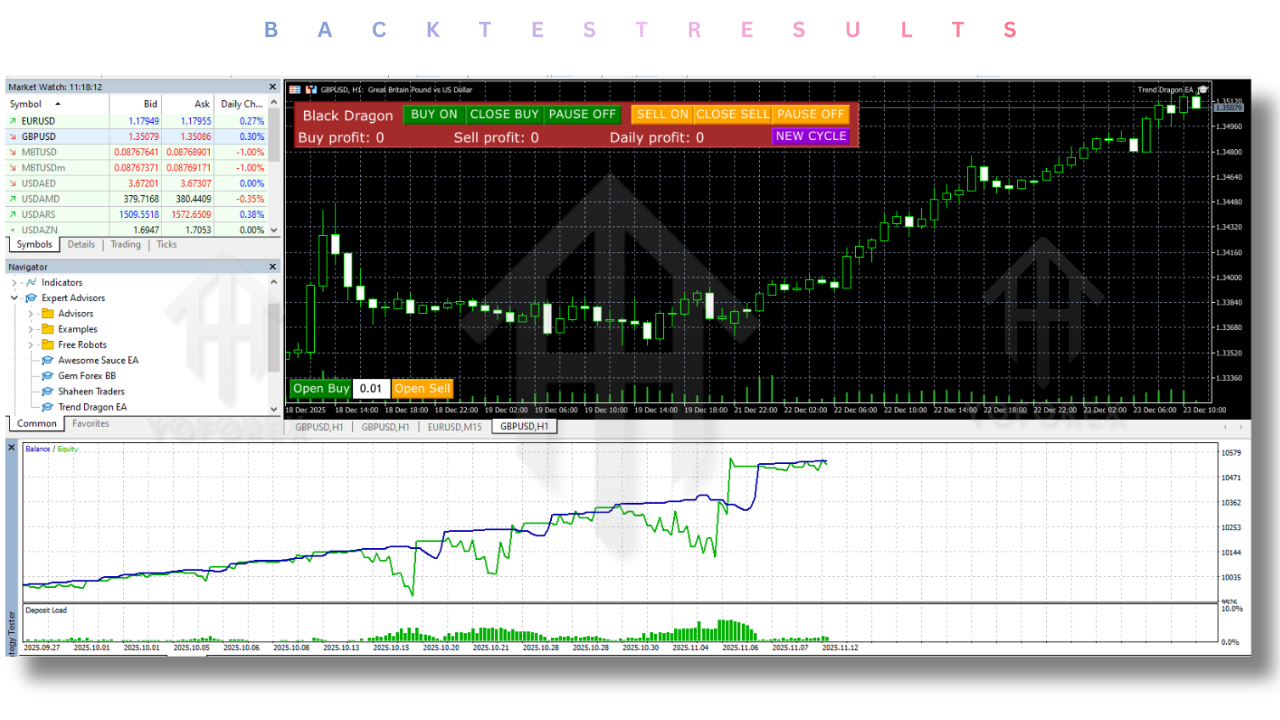
Task: Select the Trend Dragon EA in Navigator
Action: (48, 407)
